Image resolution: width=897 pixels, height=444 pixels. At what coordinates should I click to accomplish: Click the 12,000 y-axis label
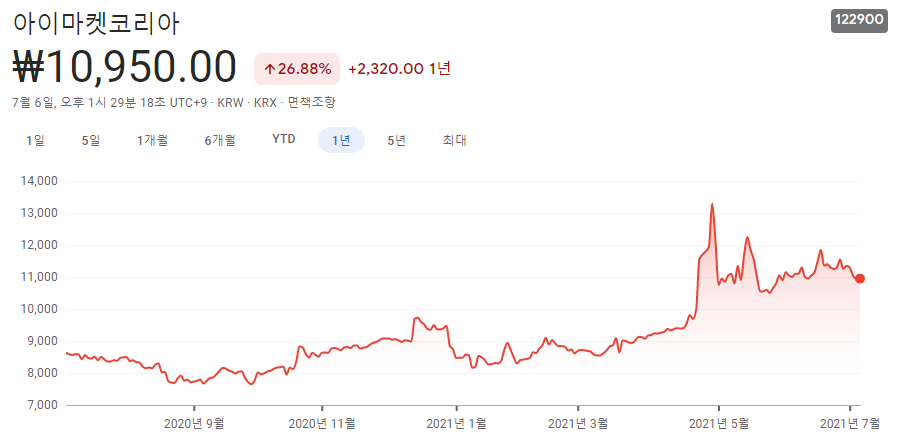(x=40, y=245)
